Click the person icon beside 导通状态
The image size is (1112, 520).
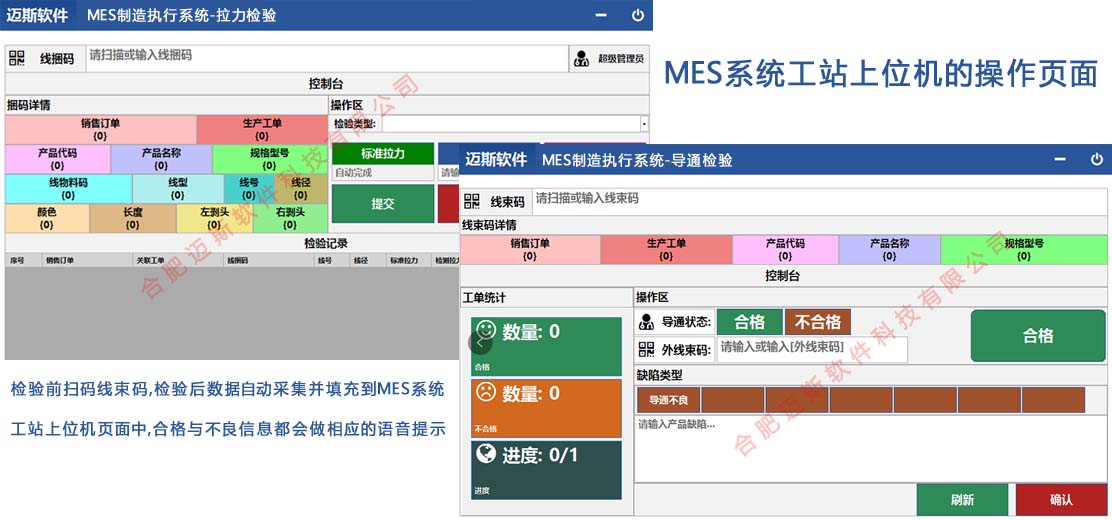tap(647, 322)
